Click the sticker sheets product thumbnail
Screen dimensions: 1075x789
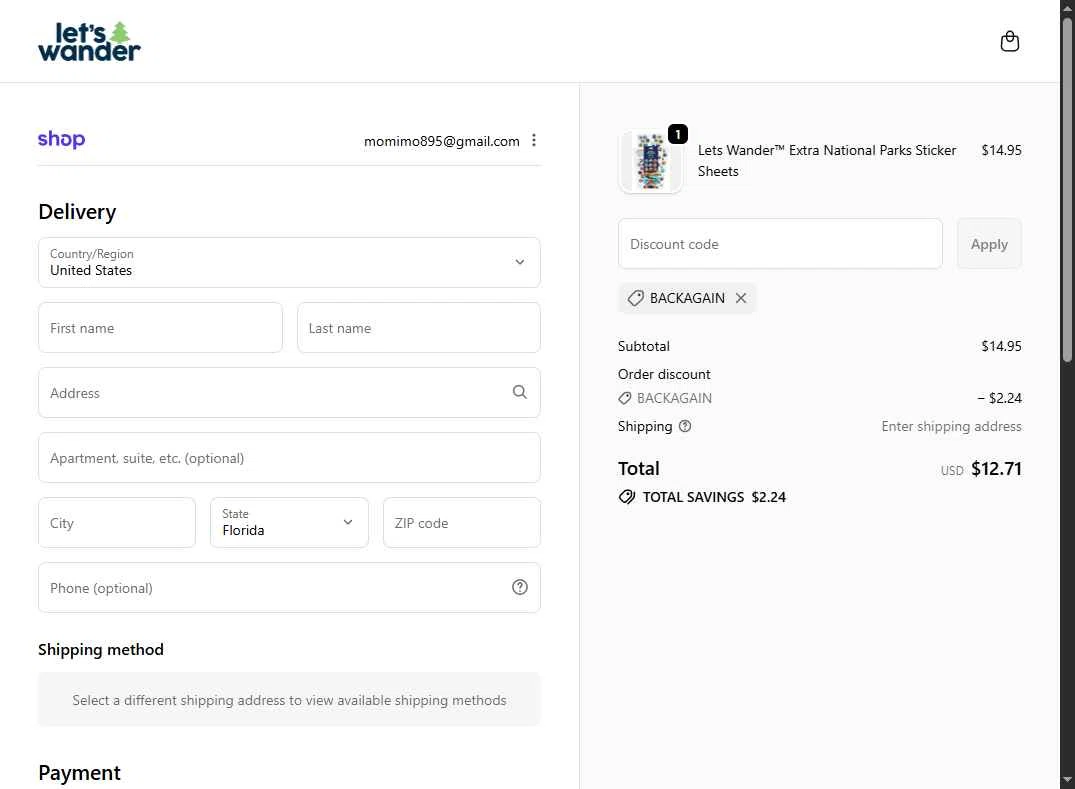(x=651, y=162)
